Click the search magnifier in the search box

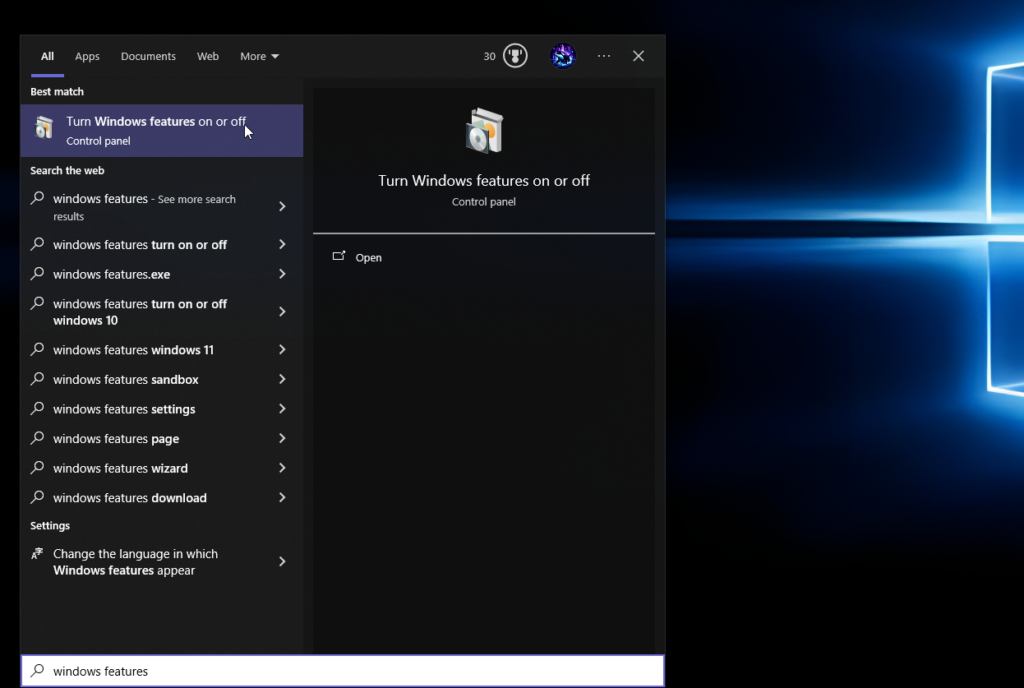point(38,670)
